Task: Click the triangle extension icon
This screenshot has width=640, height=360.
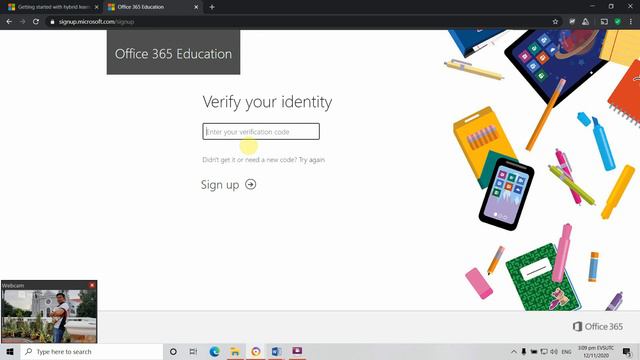Action: [x=586, y=22]
